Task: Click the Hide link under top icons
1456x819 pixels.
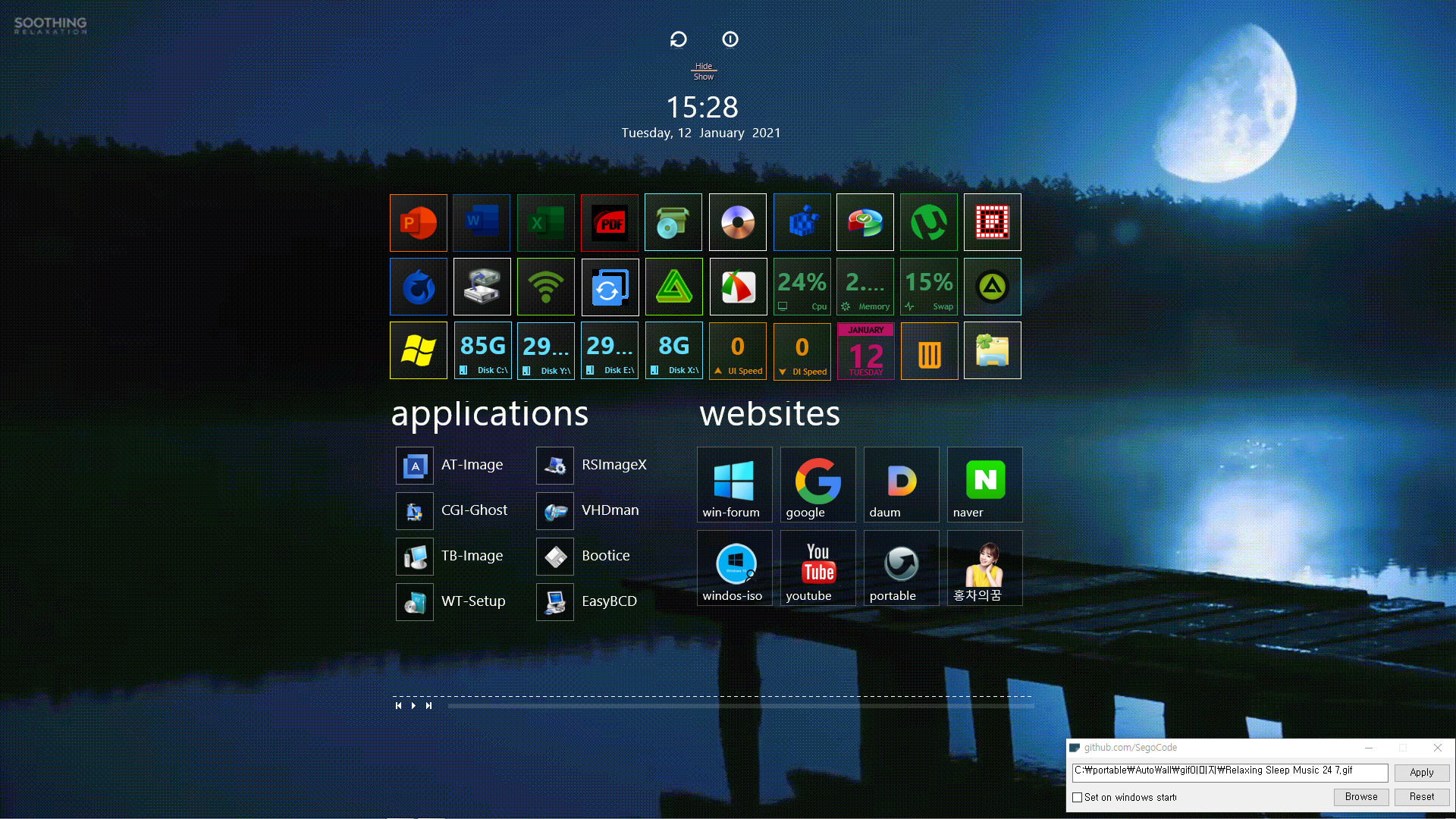Action: [704, 66]
